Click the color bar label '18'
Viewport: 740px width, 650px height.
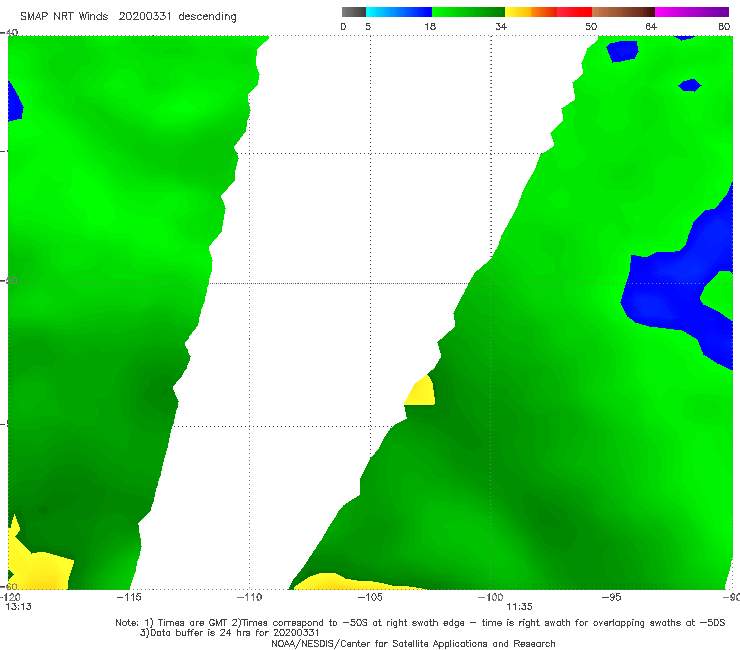pos(430,27)
